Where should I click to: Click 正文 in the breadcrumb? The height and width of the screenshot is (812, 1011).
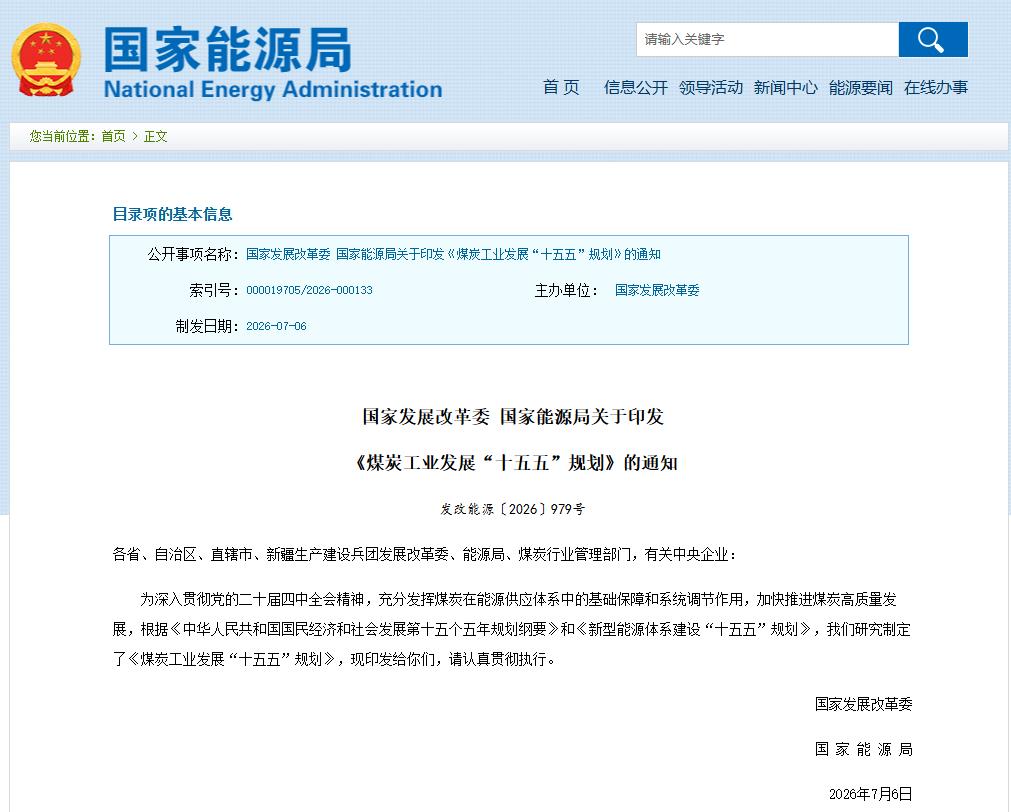[155, 136]
